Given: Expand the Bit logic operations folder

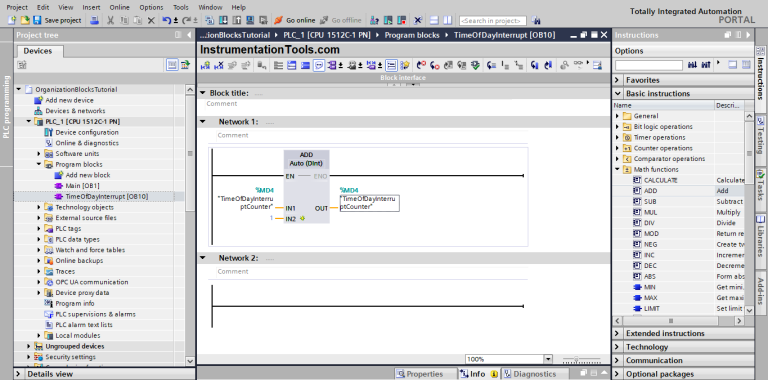Looking at the screenshot, I should tap(617, 127).
